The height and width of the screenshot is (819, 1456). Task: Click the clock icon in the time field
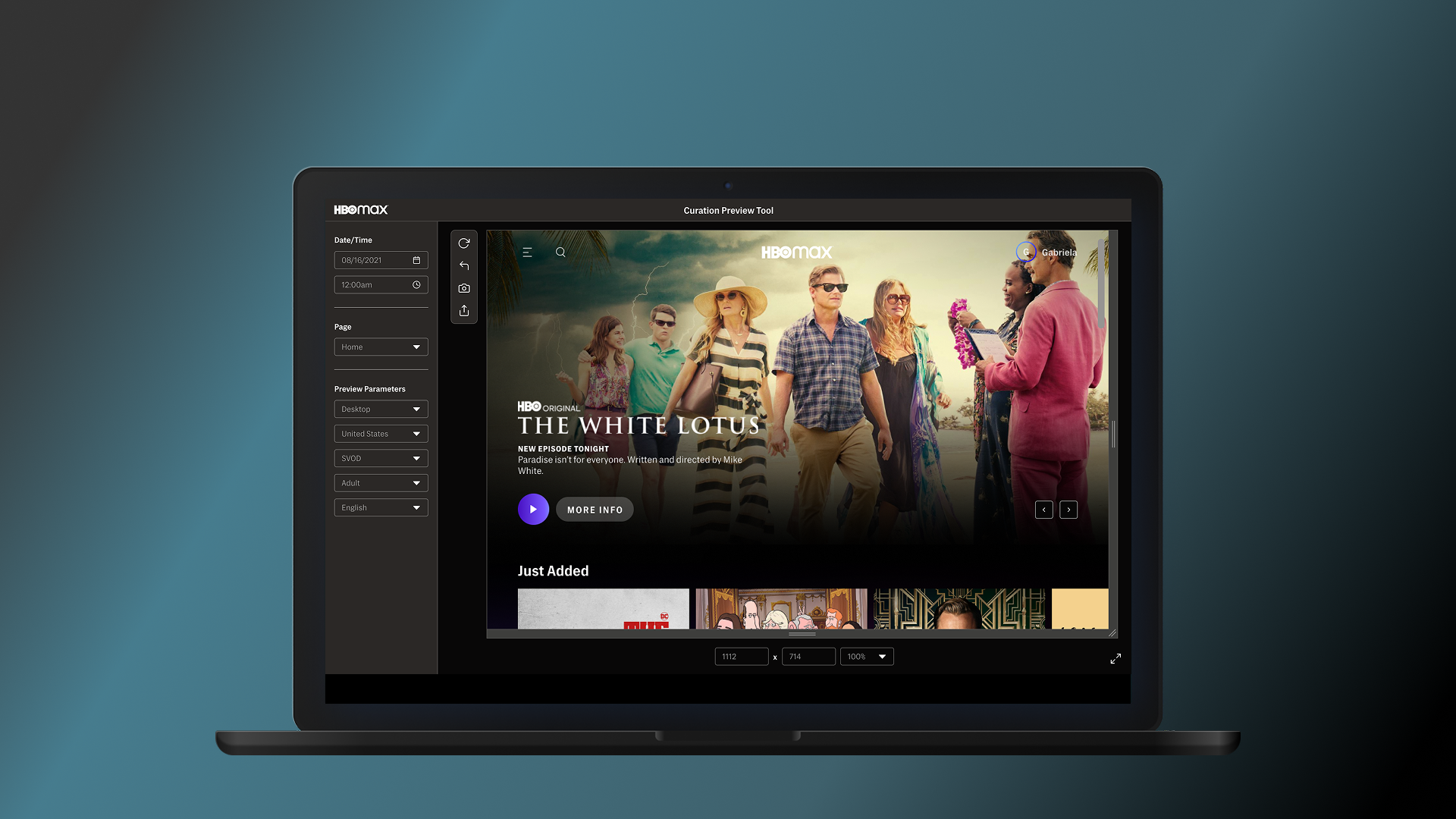tap(416, 285)
